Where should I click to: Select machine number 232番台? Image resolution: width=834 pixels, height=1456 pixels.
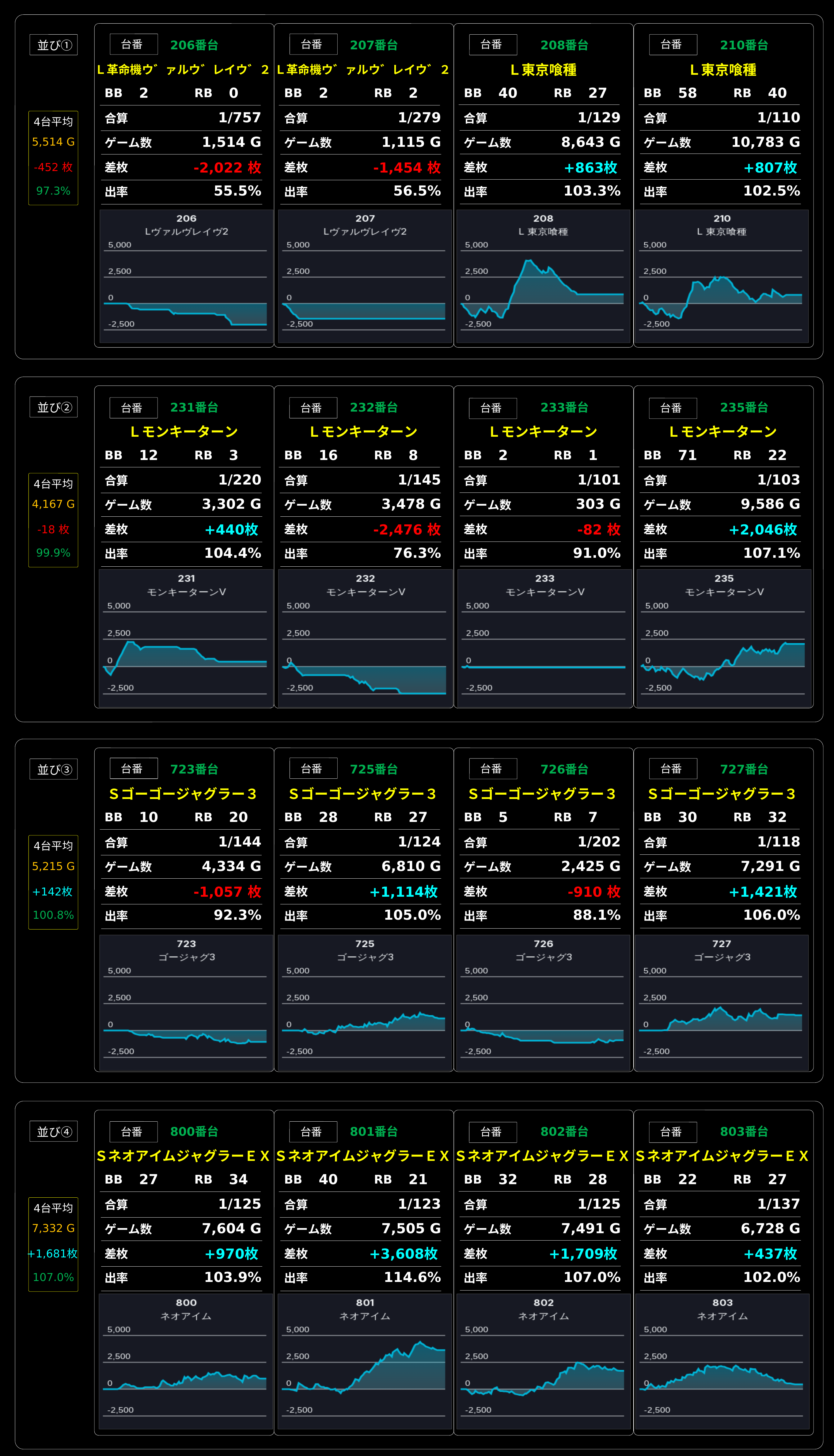[374, 407]
